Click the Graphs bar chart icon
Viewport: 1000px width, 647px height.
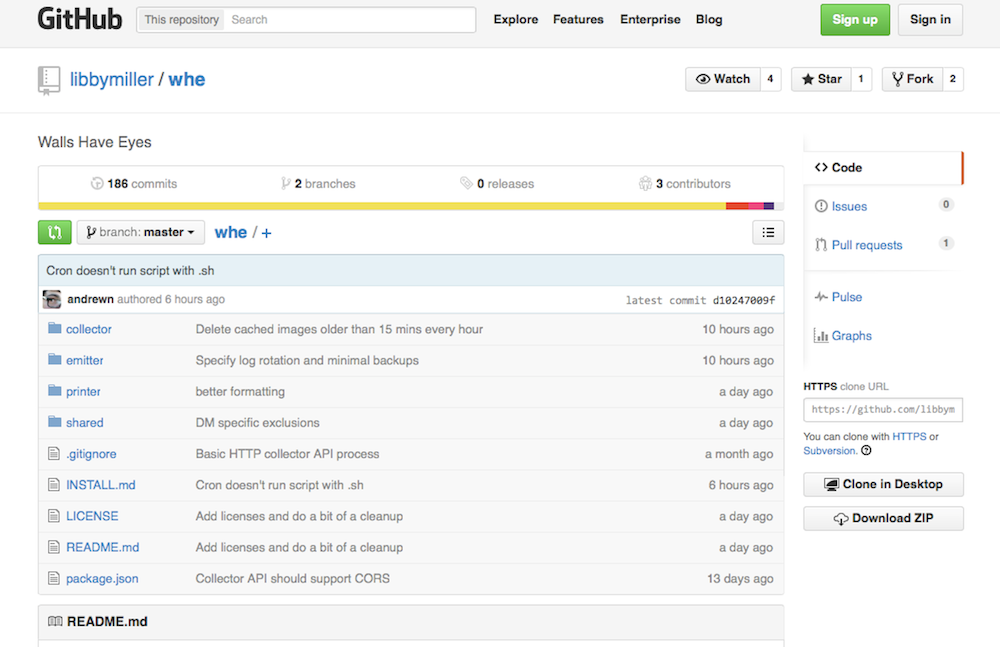[821, 336]
